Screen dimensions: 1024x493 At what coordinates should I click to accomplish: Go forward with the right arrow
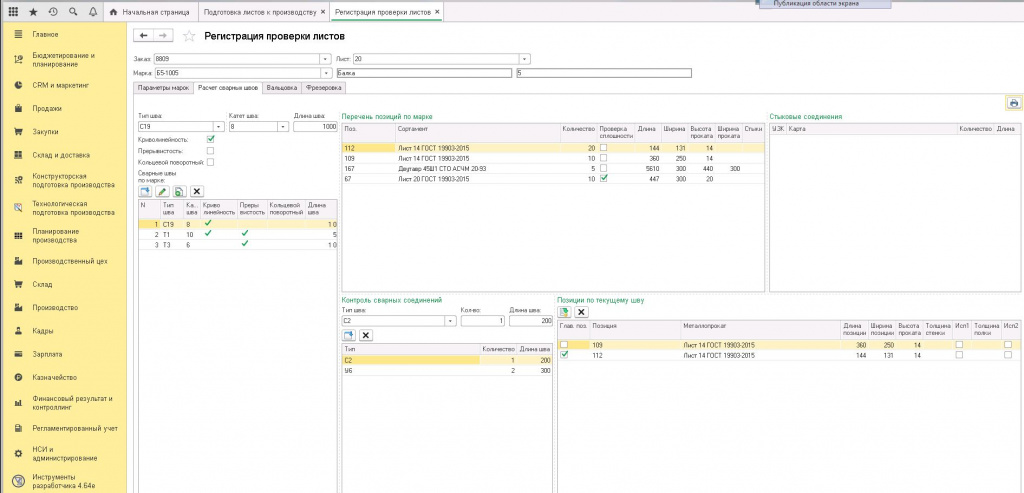pos(163,36)
